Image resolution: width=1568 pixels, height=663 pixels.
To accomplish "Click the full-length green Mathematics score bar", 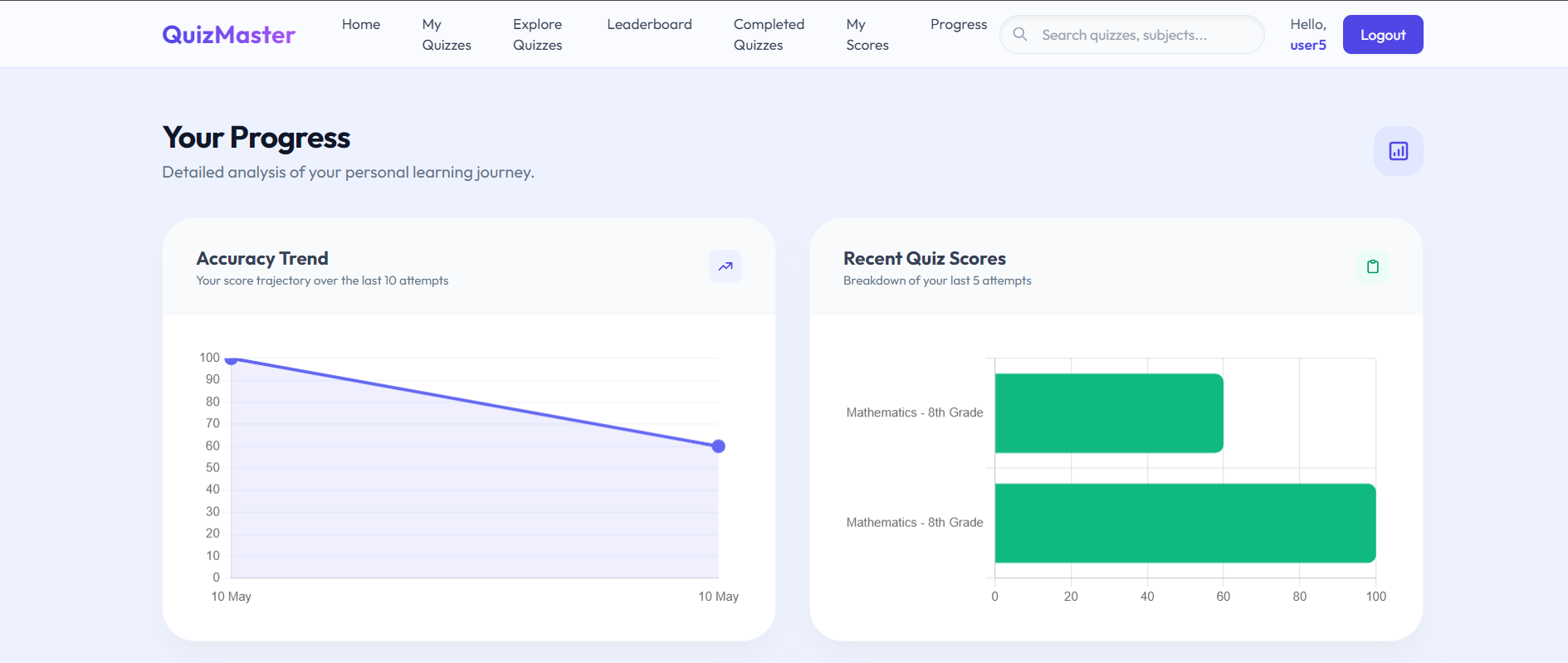I will coord(1185,523).
